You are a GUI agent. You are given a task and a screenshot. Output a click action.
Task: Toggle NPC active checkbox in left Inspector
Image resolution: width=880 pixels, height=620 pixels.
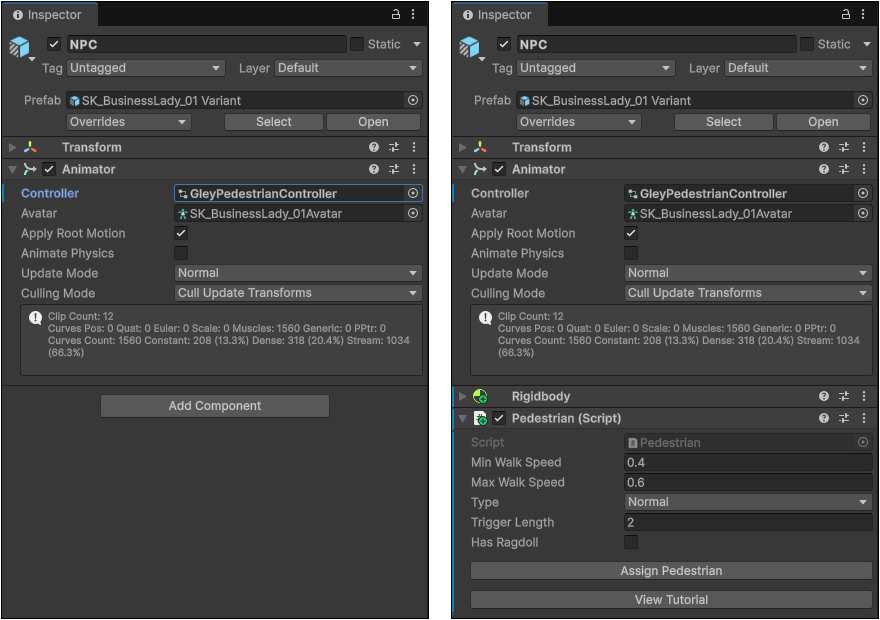(x=54, y=44)
